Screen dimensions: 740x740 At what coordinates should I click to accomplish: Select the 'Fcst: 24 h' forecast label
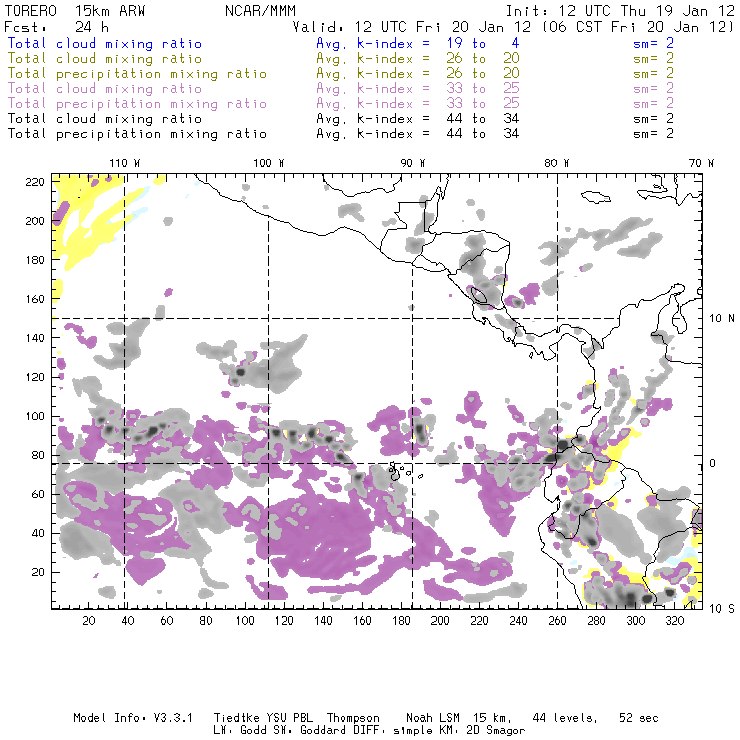[x=56, y=27]
